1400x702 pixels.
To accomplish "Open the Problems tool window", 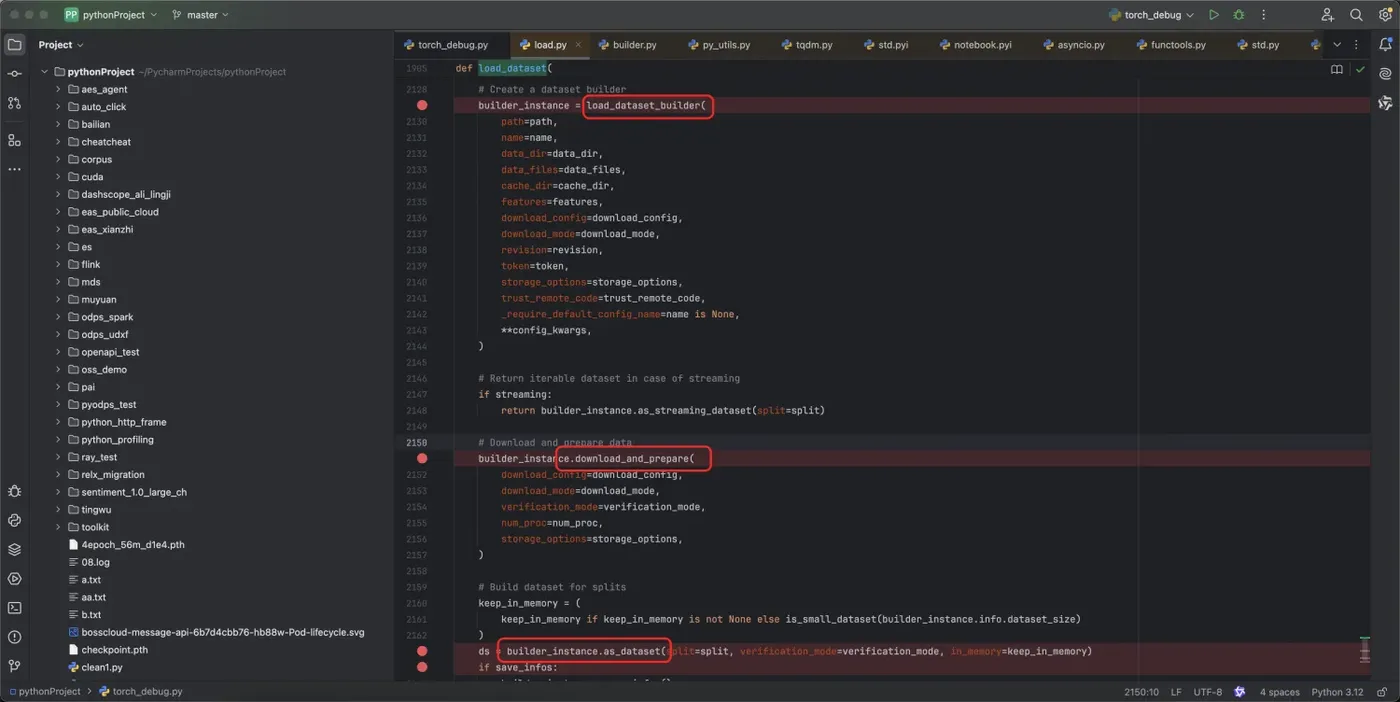I will coord(14,636).
